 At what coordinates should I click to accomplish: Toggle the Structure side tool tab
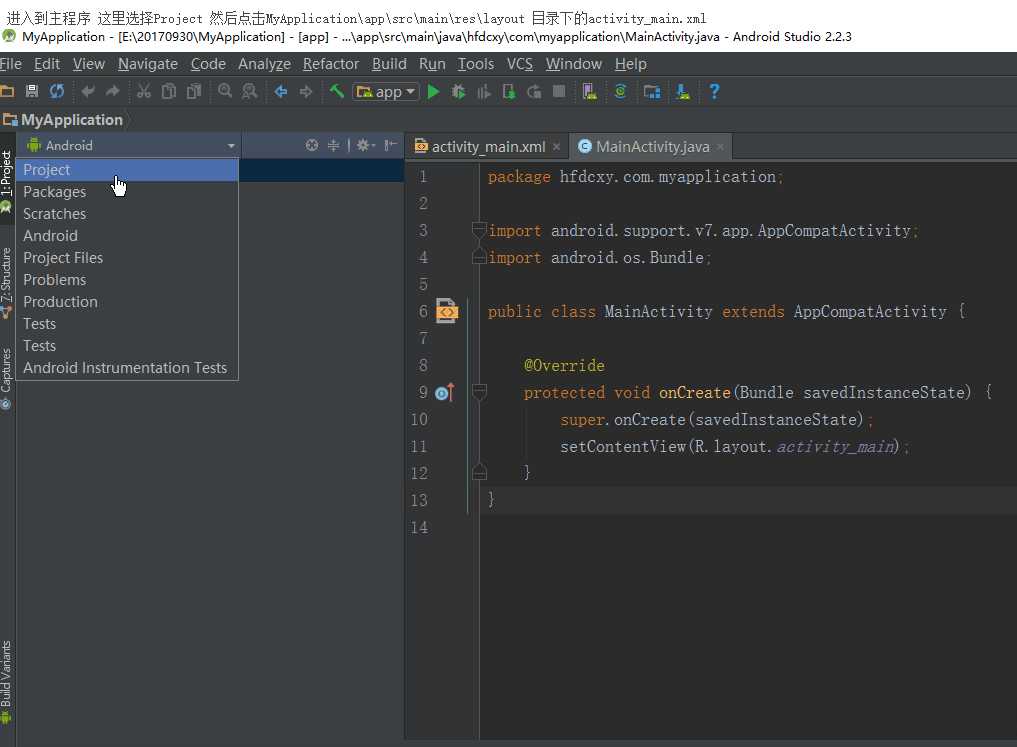pyautogui.click(x=6, y=282)
